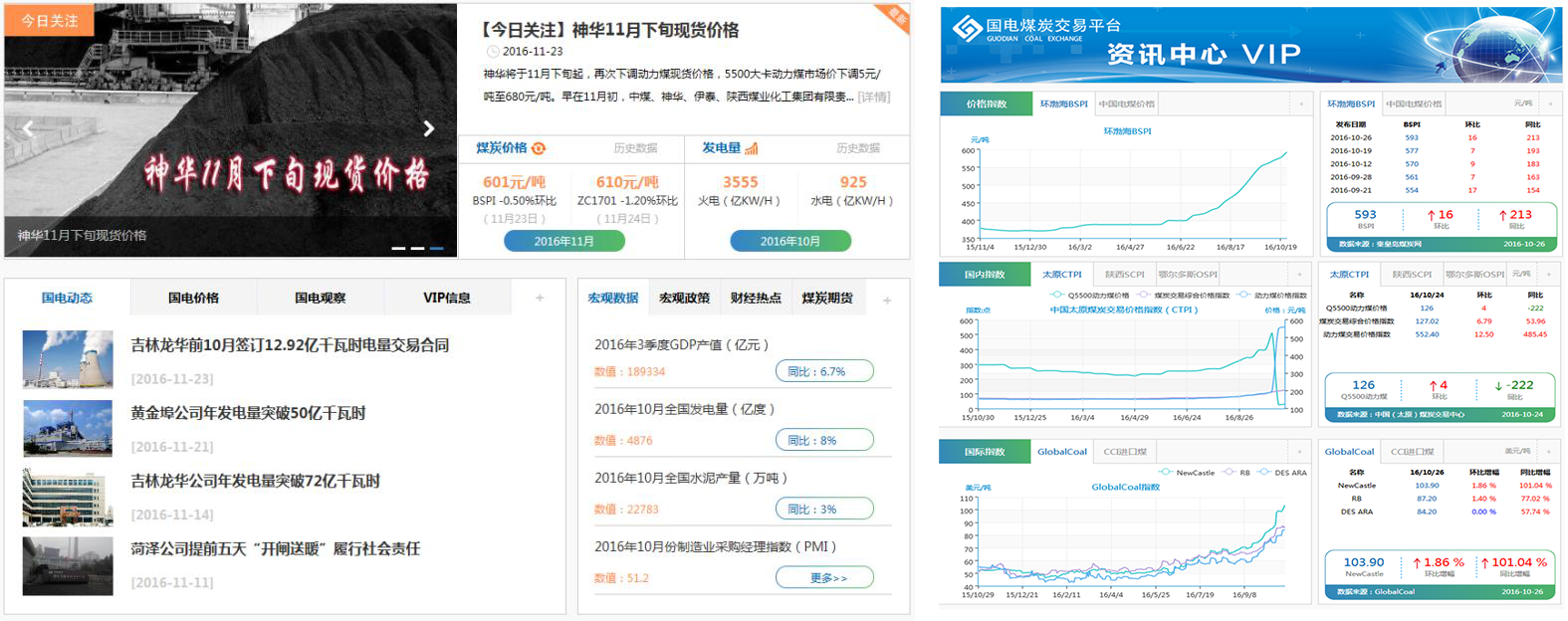Switch chart to 中国电煤价格 tab
This screenshot has height=621, width=1568.
coord(1127,103)
